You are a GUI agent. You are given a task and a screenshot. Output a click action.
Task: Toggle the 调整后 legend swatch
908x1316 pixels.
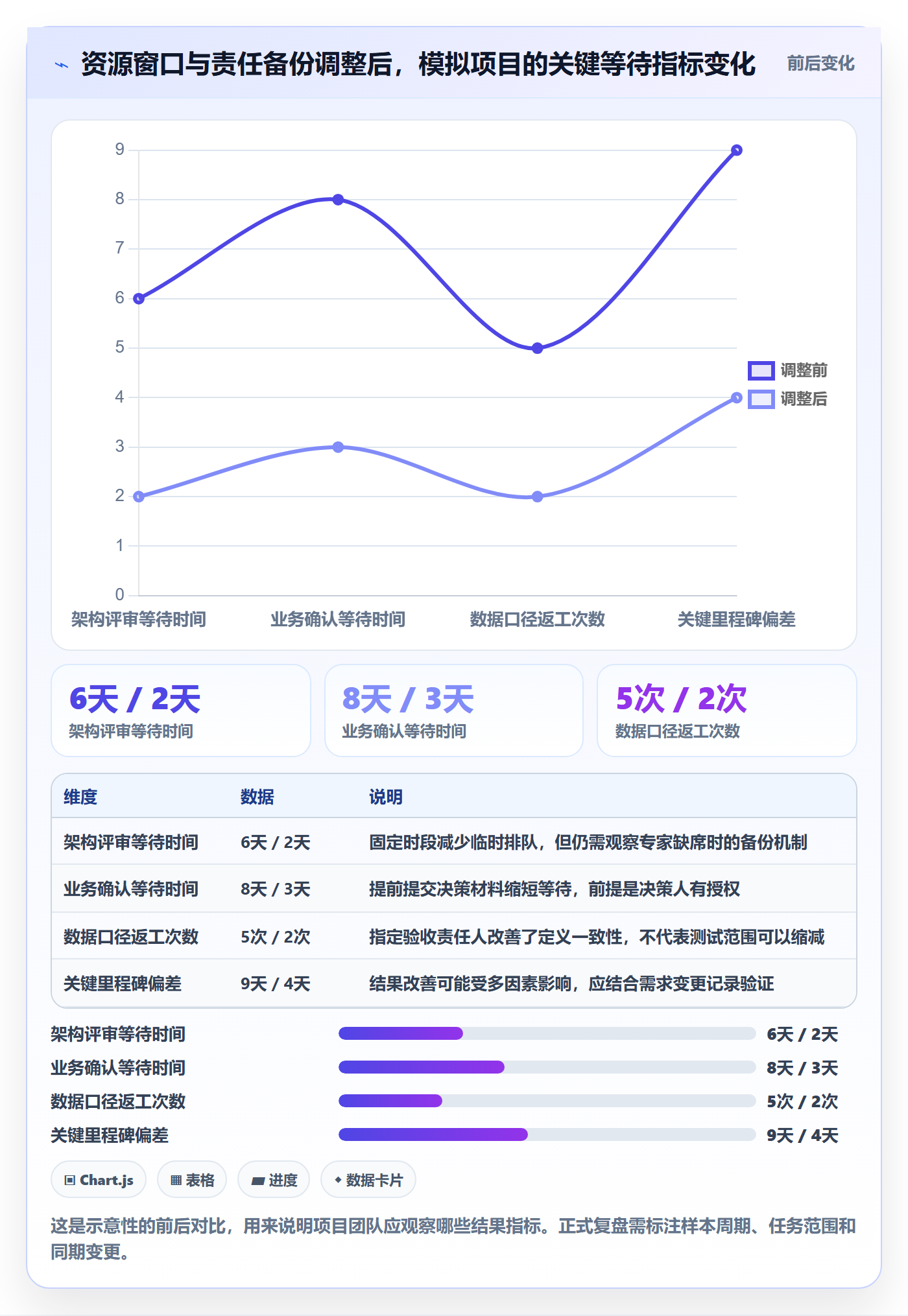click(x=761, y=399)
